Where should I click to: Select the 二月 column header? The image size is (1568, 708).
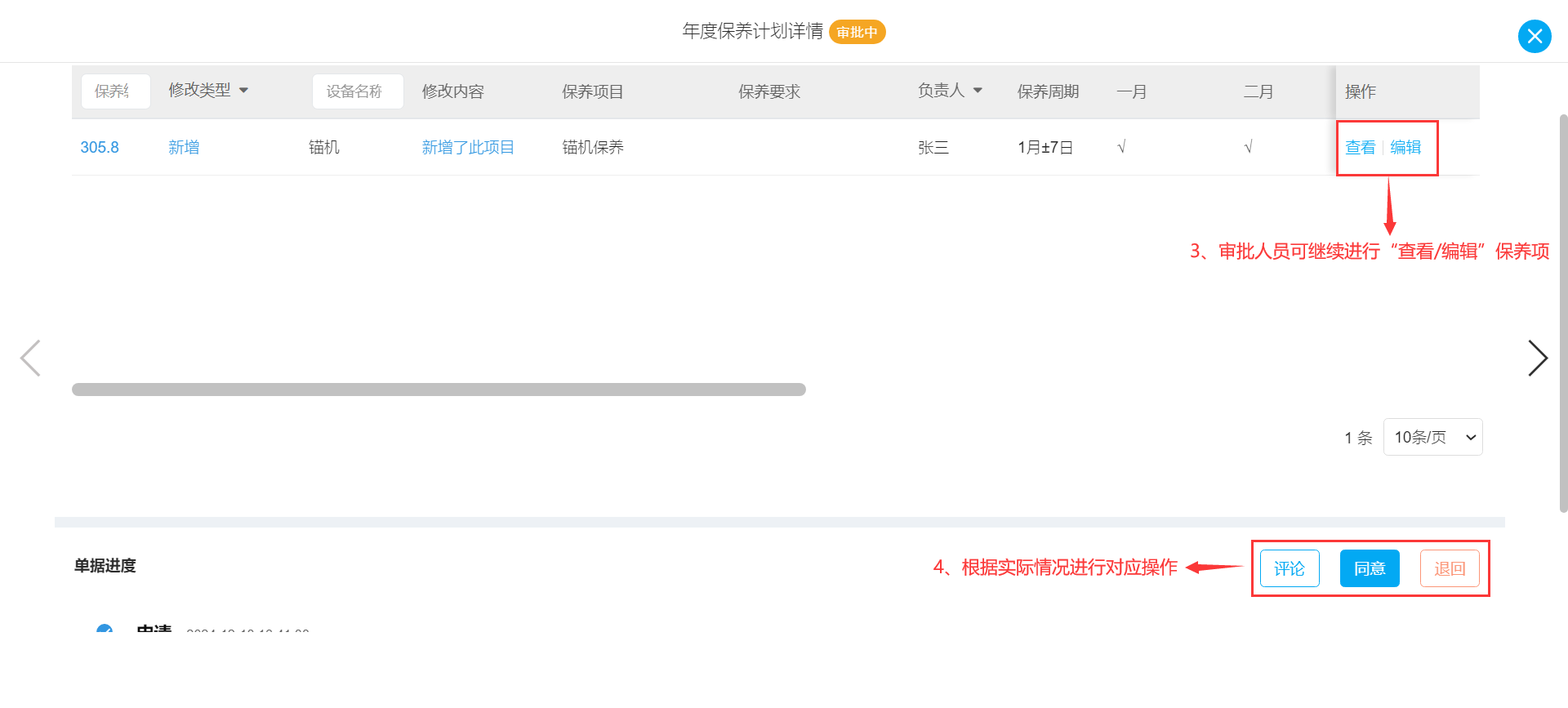[x=1258, y=91]
